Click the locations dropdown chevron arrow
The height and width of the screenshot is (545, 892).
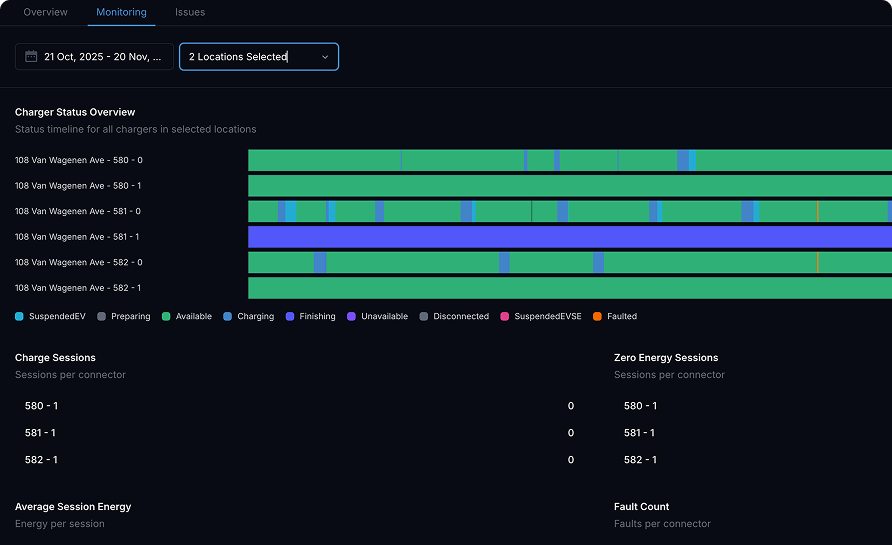click(325, 57)
